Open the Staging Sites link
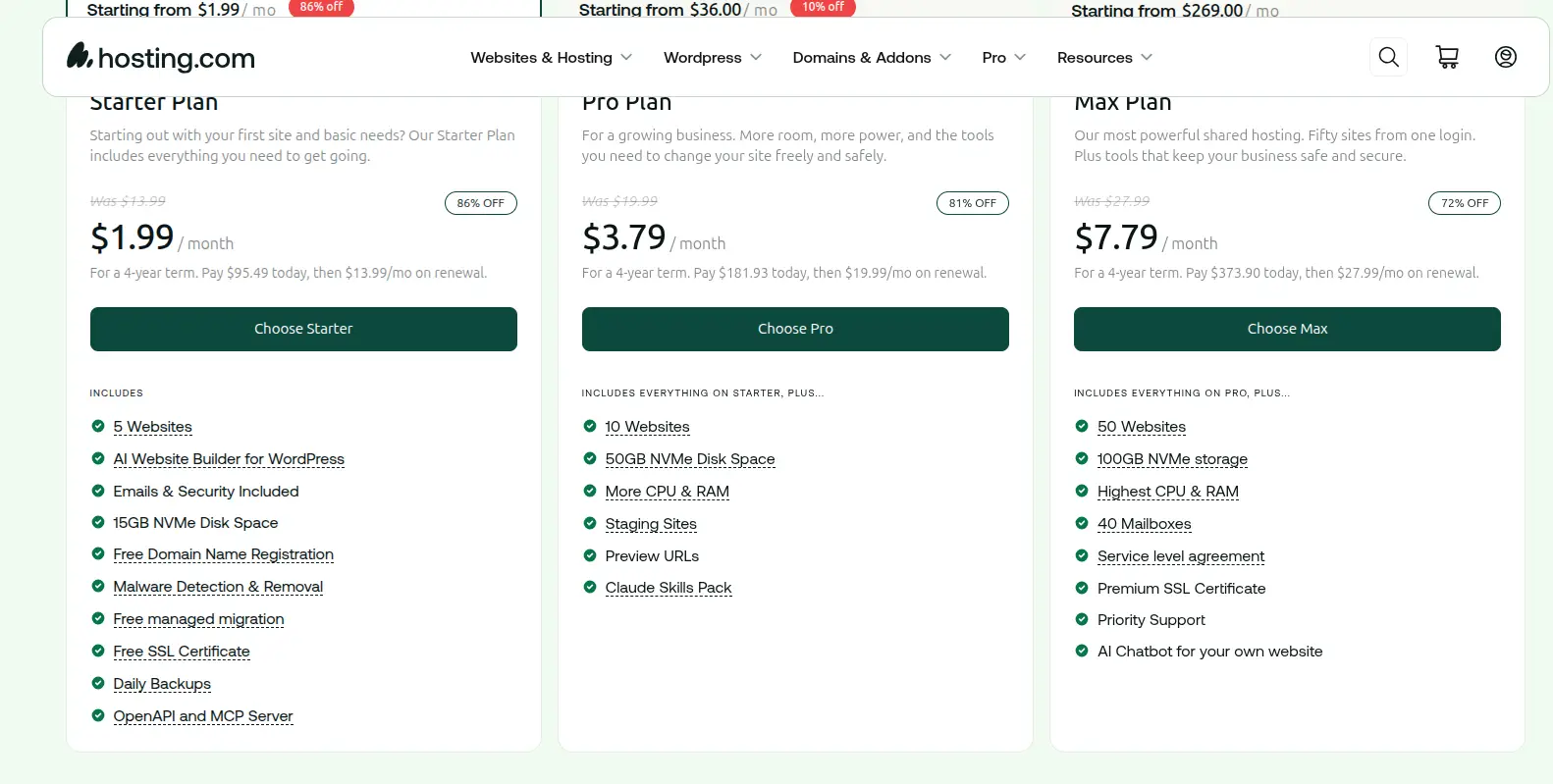Image resolution: width=1553 pixels, height=784 pixels. [x=651, y=524]
